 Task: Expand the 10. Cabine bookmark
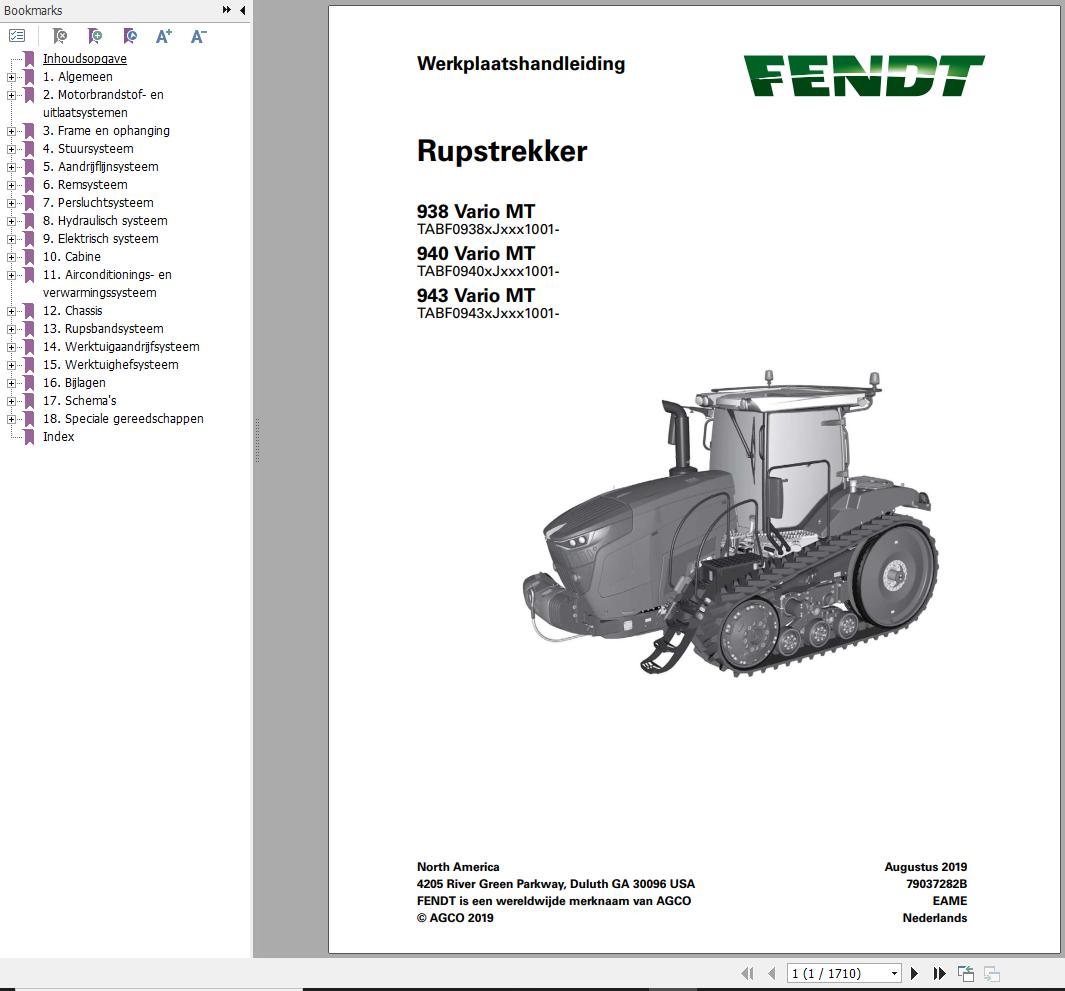click(x=11, y=257)
